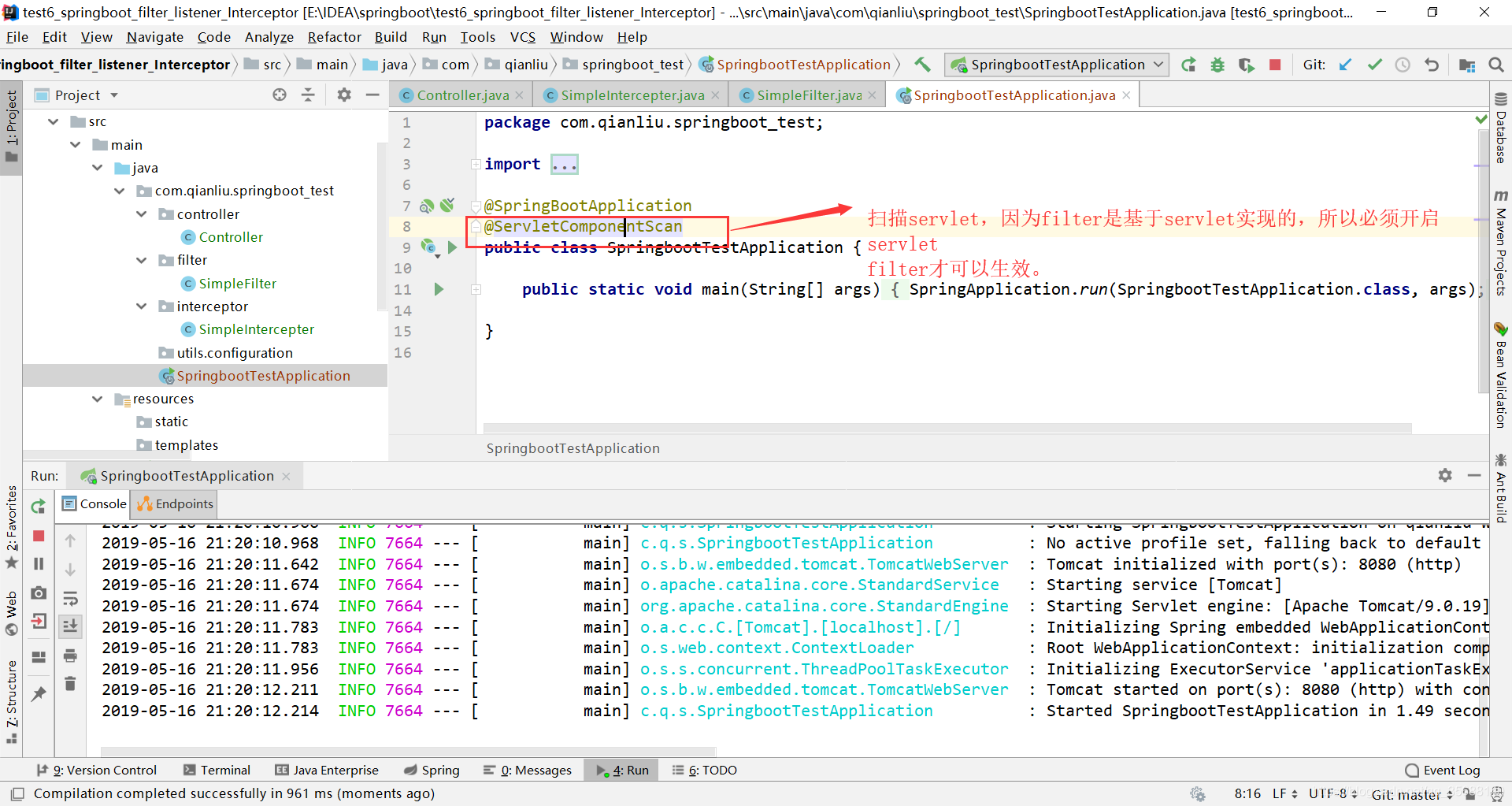Screen dimensions: 1512x806
Task: Open Version Control tool window
Action: tap(96, 770)
